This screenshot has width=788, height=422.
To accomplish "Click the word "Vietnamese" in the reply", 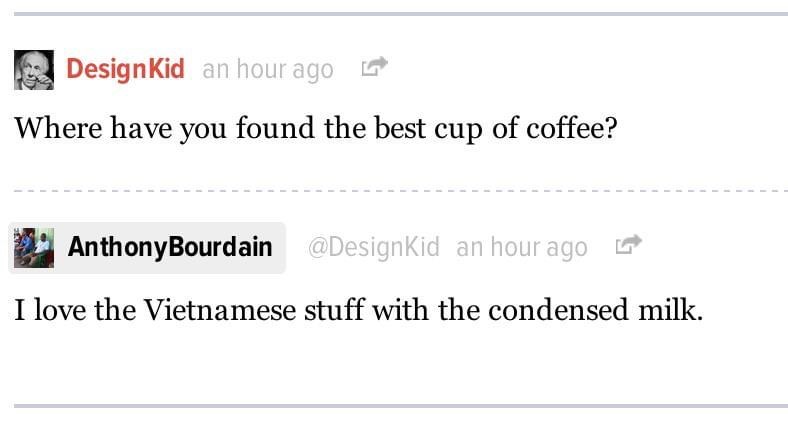I will tap(220, 310).
